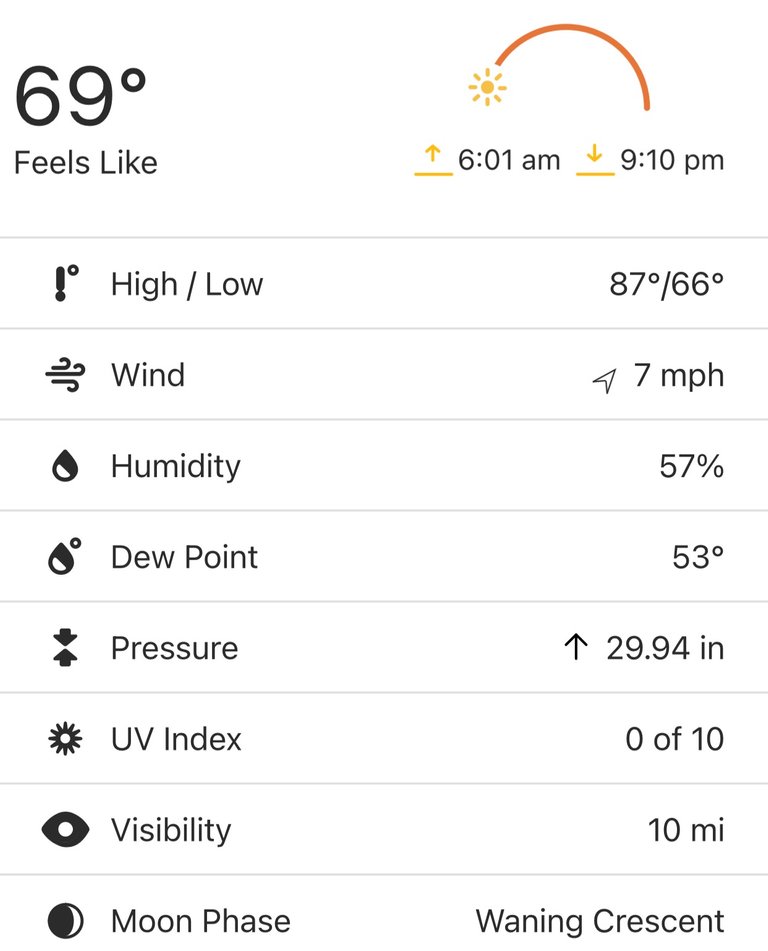Open the UV Index 0 of 10 row
Screen dimensions: 768x951
(x=384, y=739)
